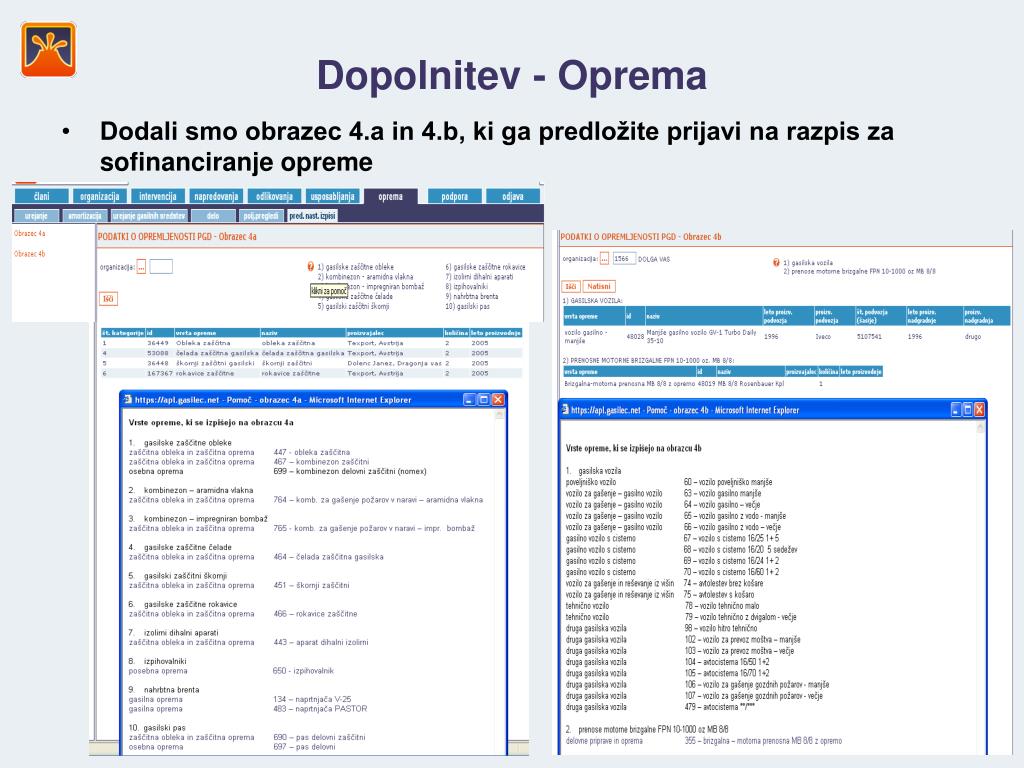The image size is (1024, 768).
Task: Open the usposabljanja tab
Action: point(332,196)
